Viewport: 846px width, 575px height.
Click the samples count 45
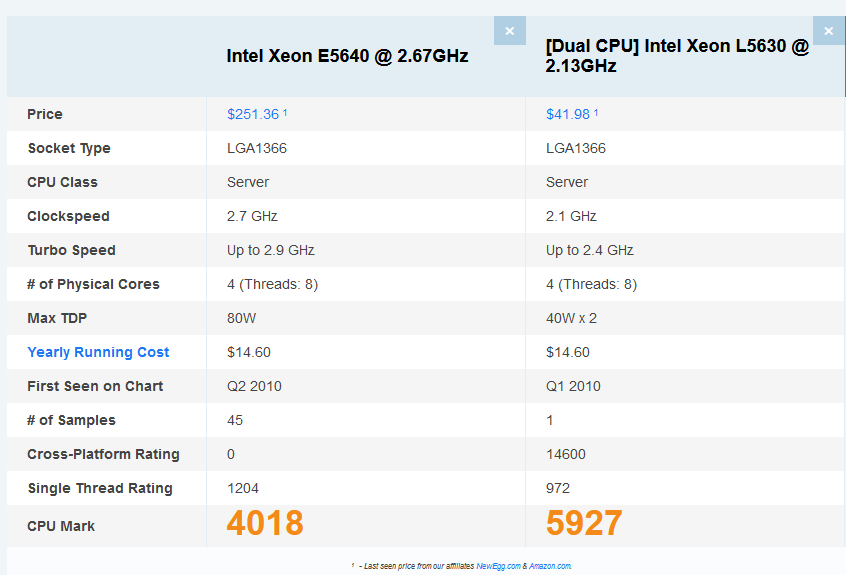click(x=235, y=420)
